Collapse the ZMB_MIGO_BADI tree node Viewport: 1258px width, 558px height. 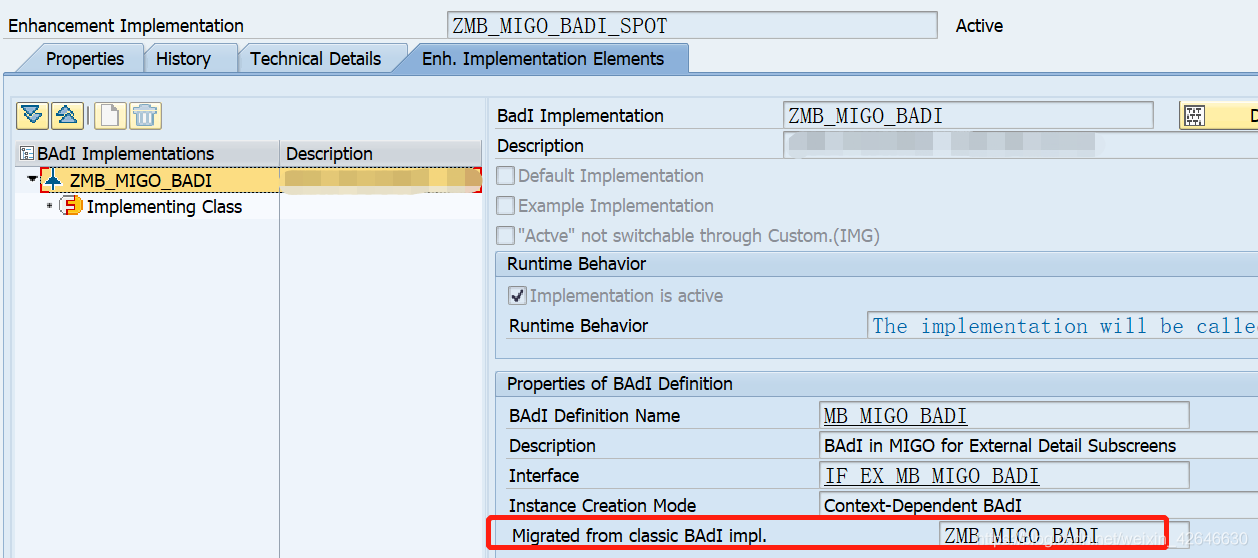pos(32,180)
